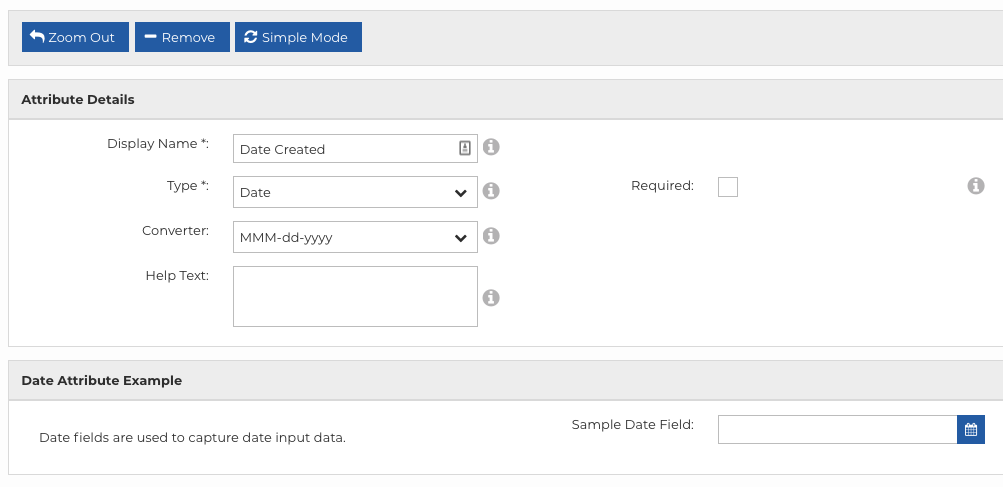Click the info icon for Required checkbox
This screenshot has height=487, width=1003.
975,186
